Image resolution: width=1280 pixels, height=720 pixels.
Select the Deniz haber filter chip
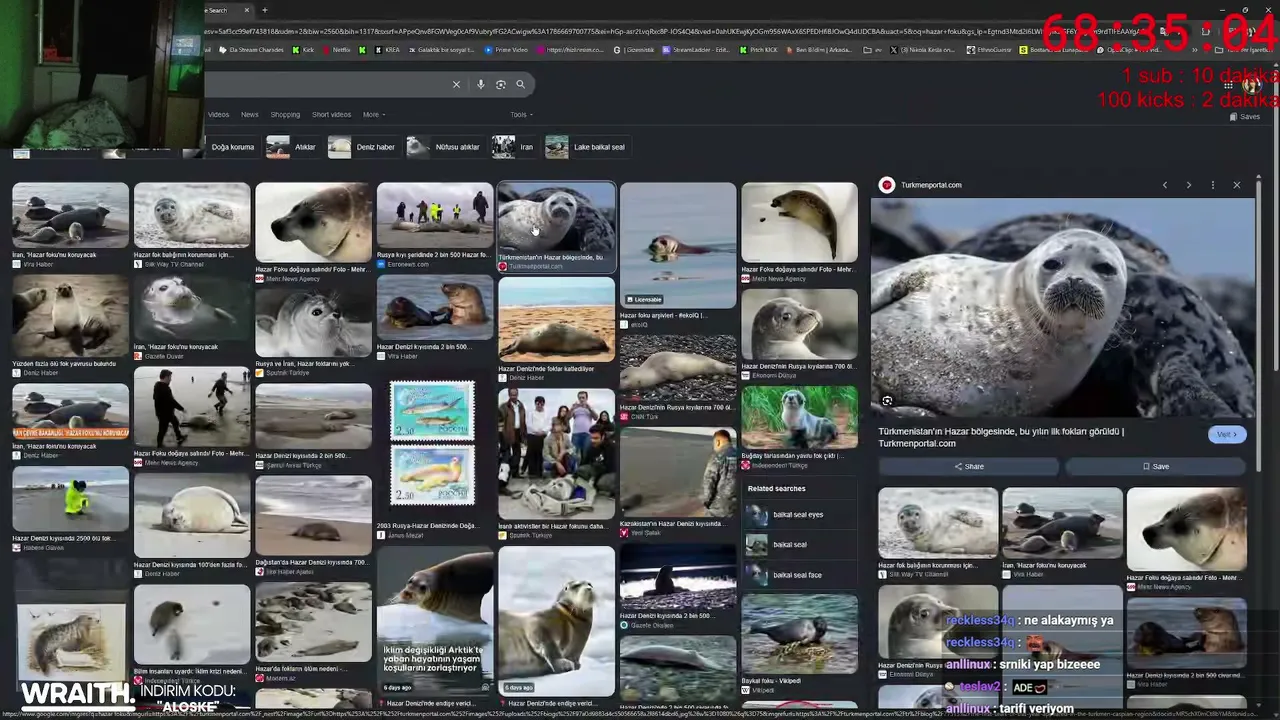tap(362, 147)
